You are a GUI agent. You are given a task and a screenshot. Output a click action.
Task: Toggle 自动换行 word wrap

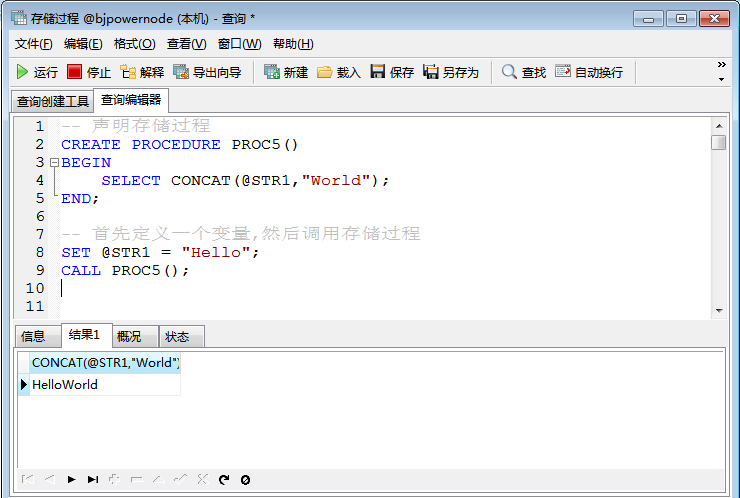coord(589,72)
